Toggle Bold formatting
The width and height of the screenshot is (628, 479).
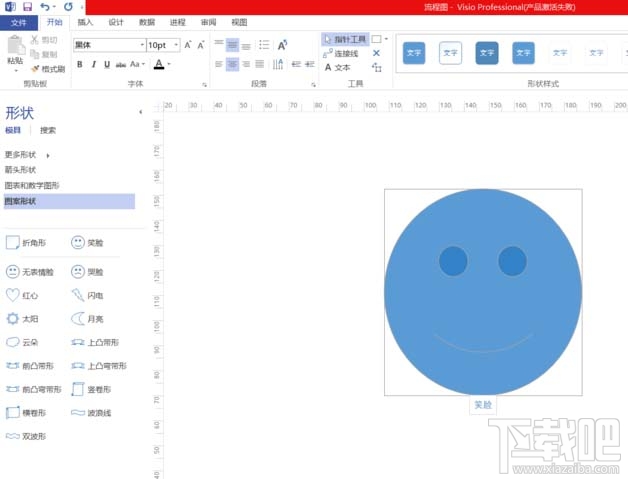[80, 64]
